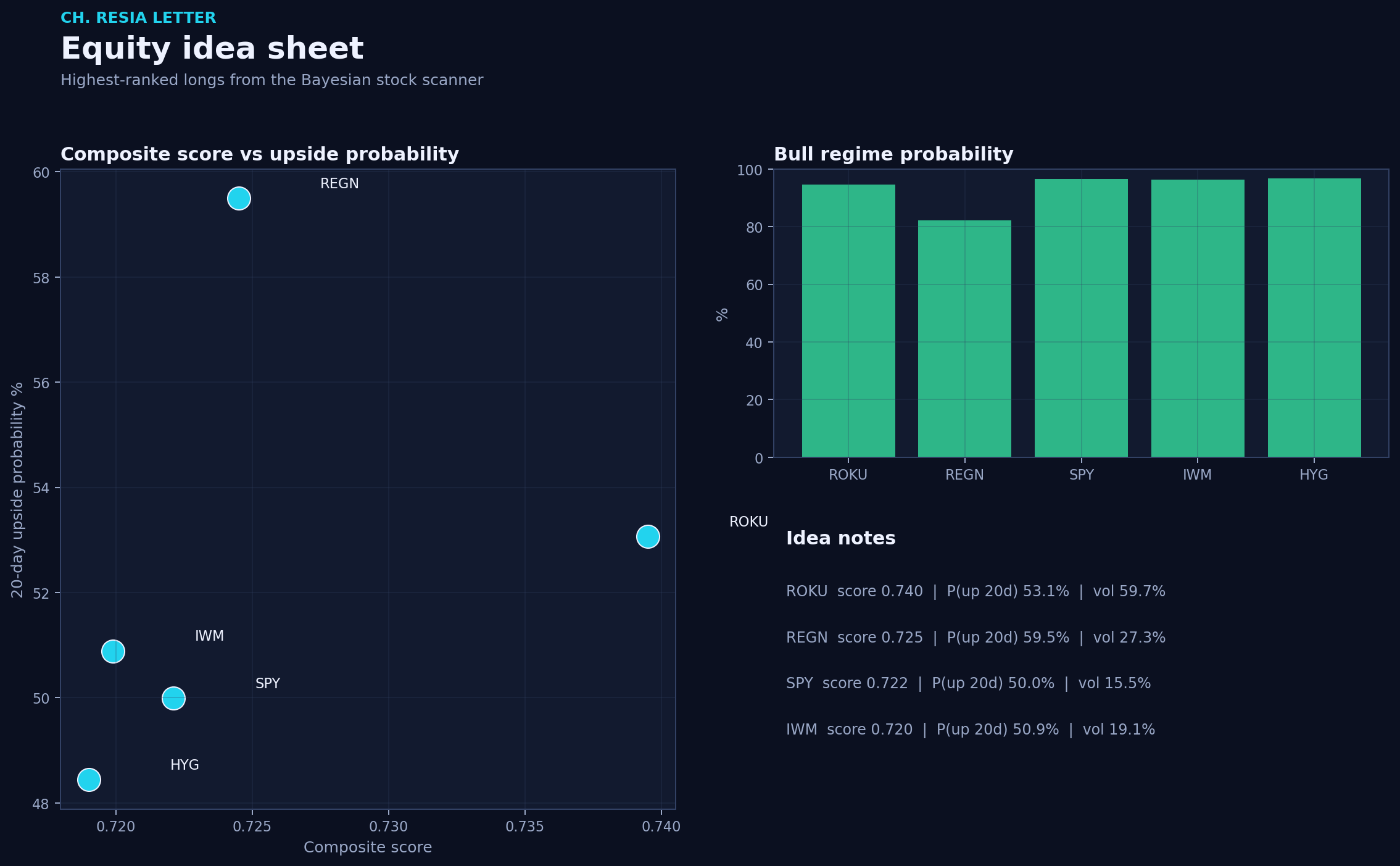1400x866 pixels.
Task: Click the Bayesian stock scanner subtitle
Action: pos(271,80)
